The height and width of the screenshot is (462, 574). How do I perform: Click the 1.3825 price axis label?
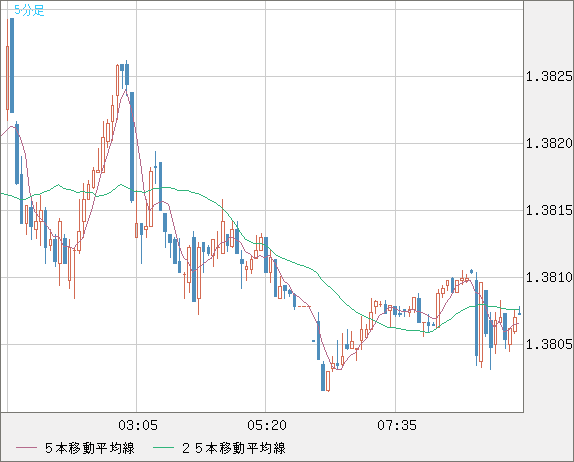tap(549, 77)
